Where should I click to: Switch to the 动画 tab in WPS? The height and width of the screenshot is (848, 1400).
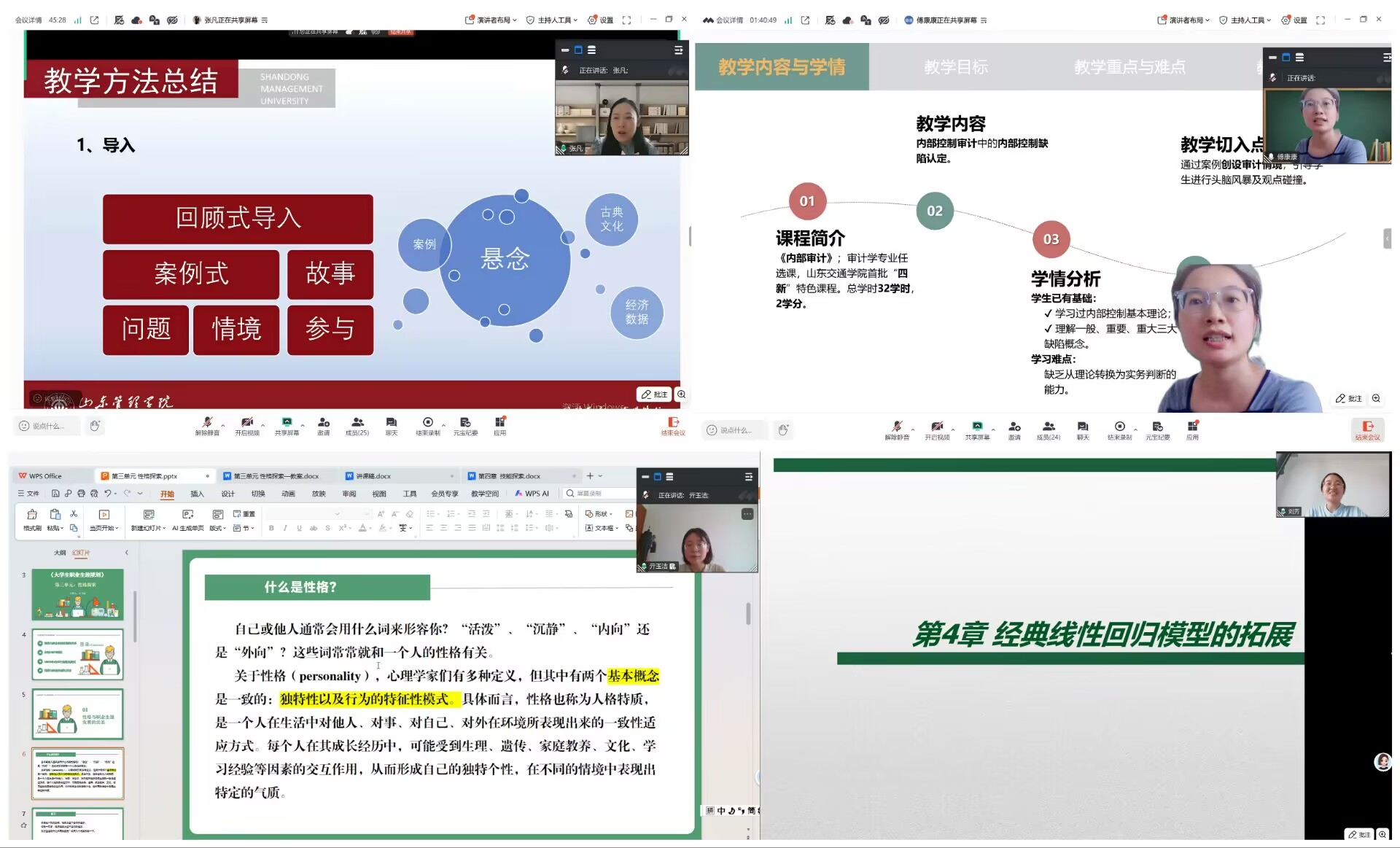288,494
